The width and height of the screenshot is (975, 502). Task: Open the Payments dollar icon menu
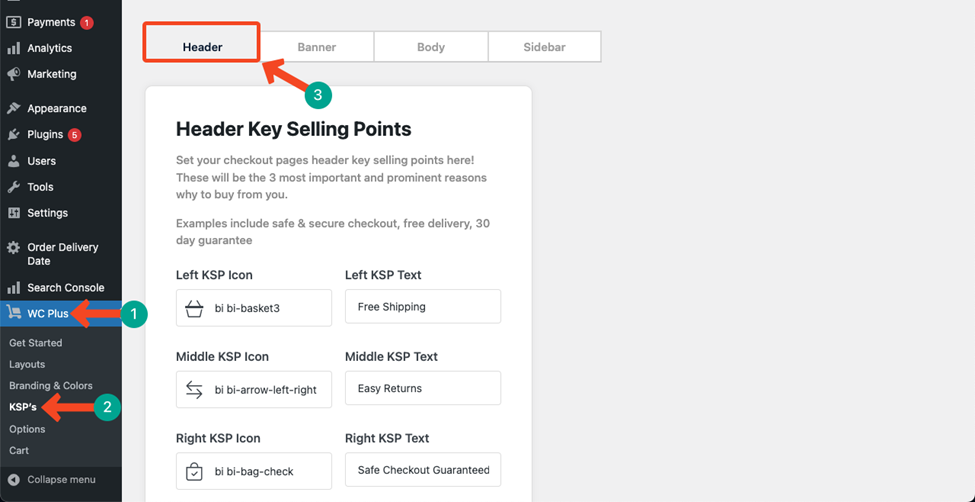14,22
